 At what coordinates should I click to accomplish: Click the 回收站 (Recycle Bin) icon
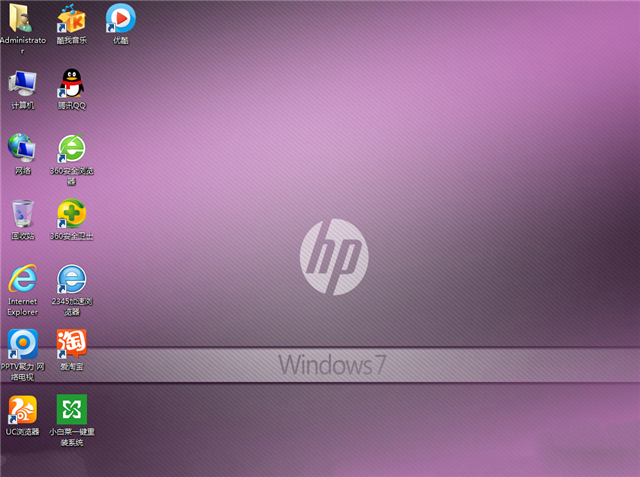click(x=22, y=213)
